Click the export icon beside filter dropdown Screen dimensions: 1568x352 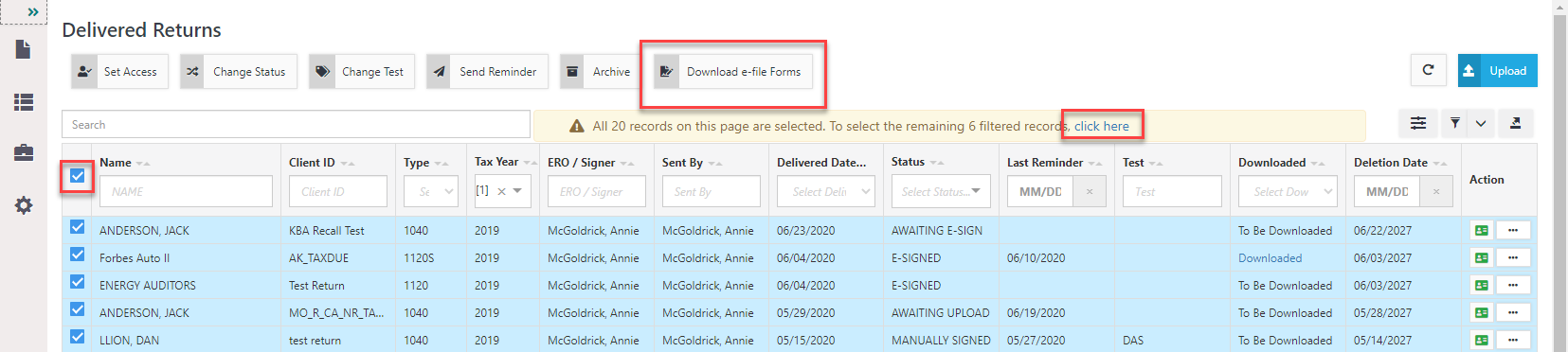(x=1515, y=123)
